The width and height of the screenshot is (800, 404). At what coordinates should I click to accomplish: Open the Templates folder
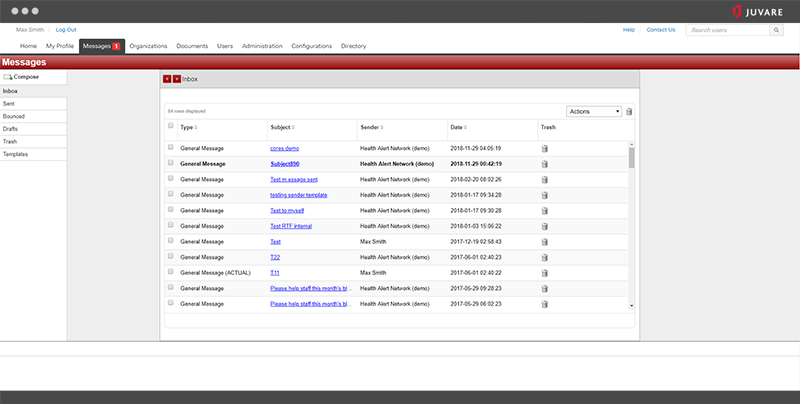click(33, 154)
